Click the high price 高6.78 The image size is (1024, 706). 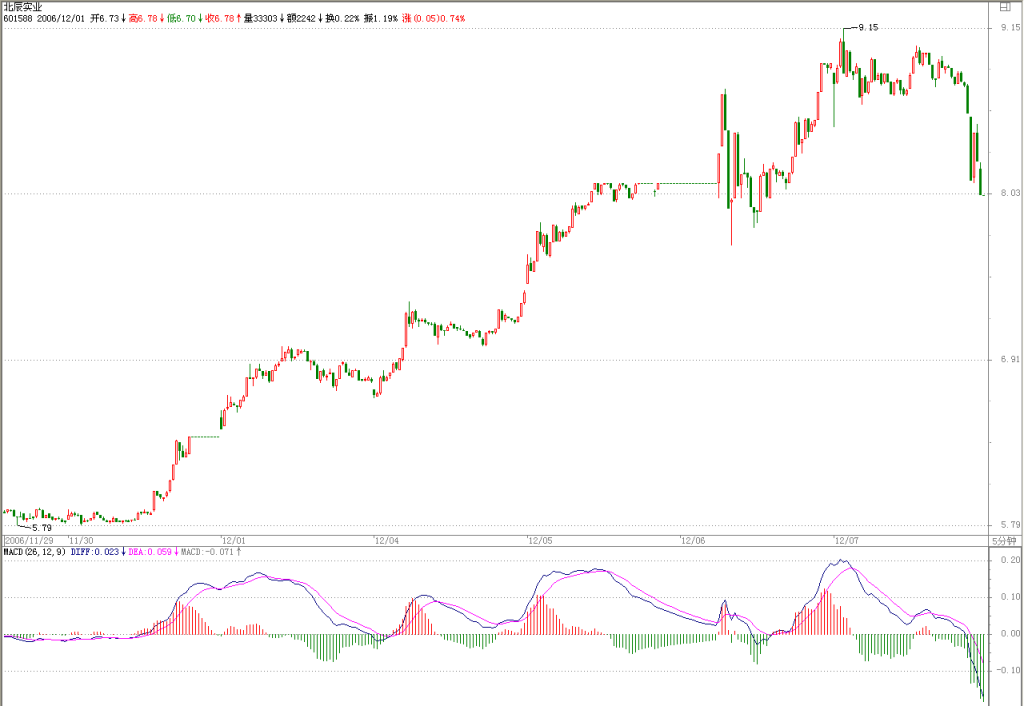[143, 18]
